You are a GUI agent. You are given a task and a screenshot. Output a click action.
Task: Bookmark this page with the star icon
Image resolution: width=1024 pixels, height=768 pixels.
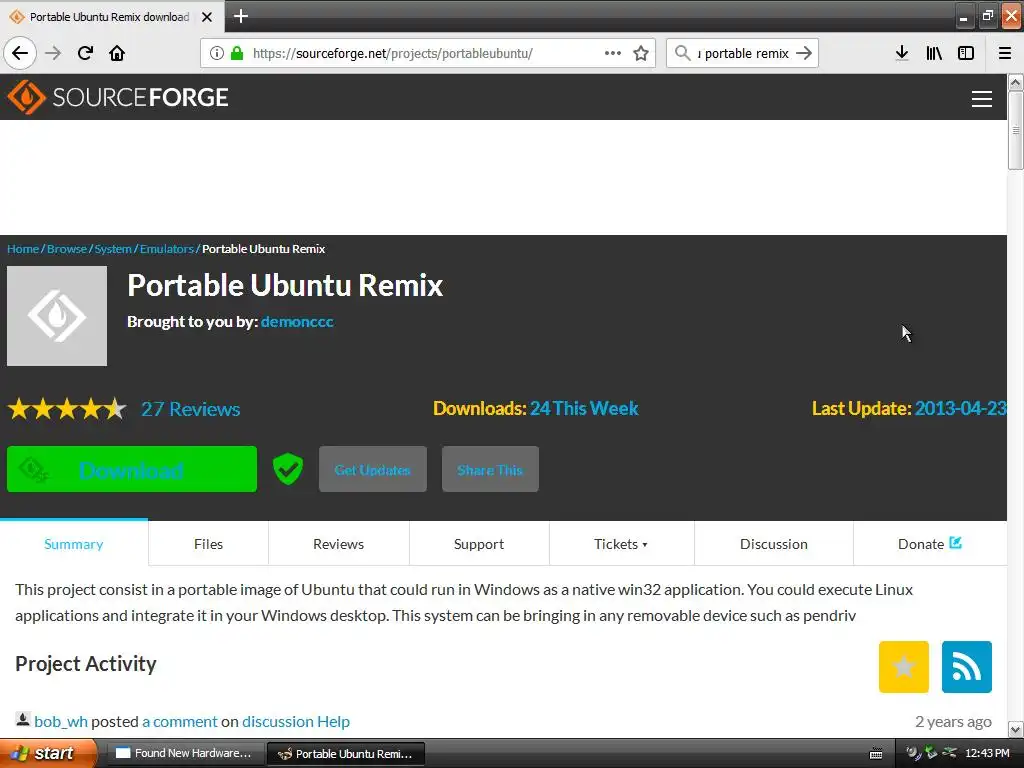coord(641,53)
